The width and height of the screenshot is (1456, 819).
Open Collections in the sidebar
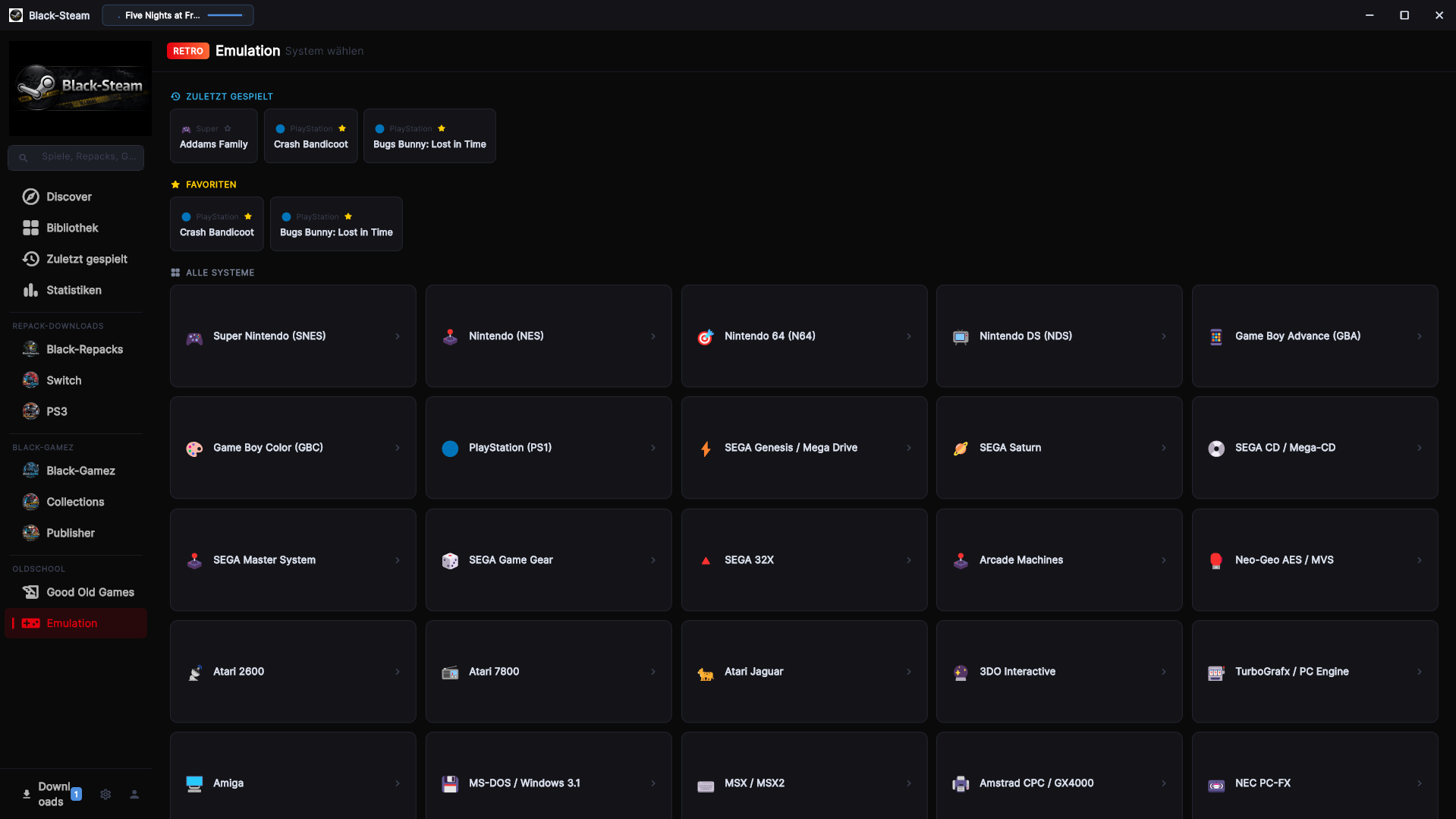point(76,502)
